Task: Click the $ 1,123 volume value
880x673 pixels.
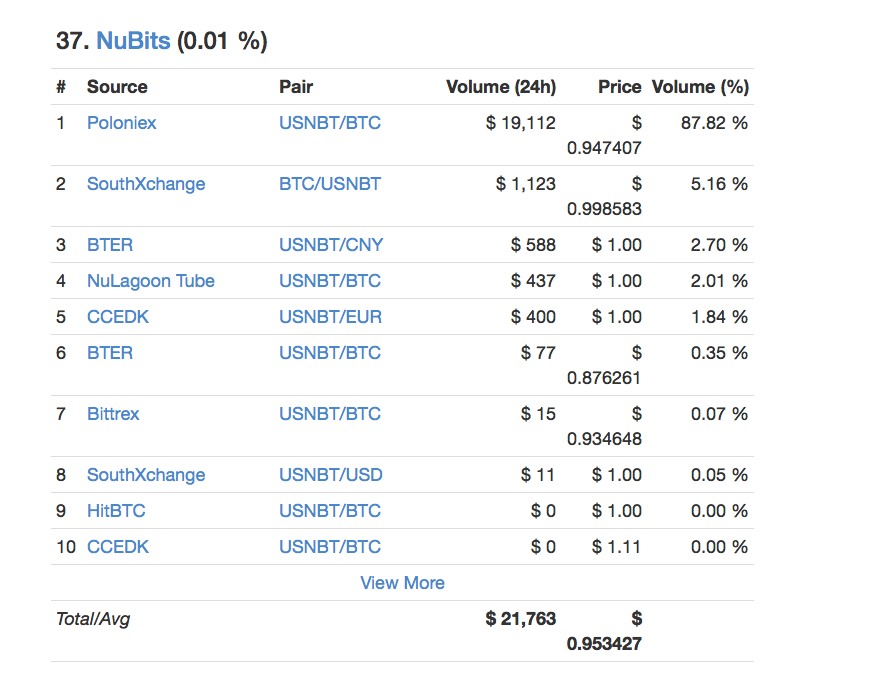Action: [x=526, y=184]
